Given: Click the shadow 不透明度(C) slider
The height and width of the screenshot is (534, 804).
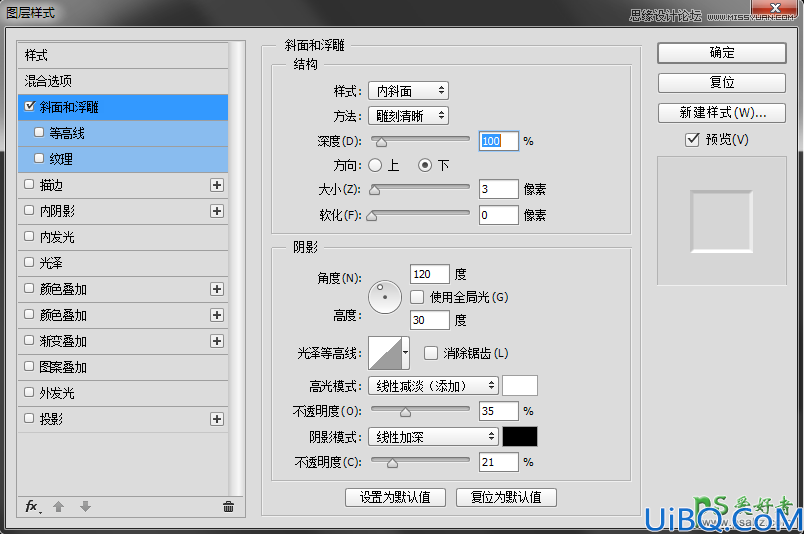Looking at the screenshot, I should 420,460.
